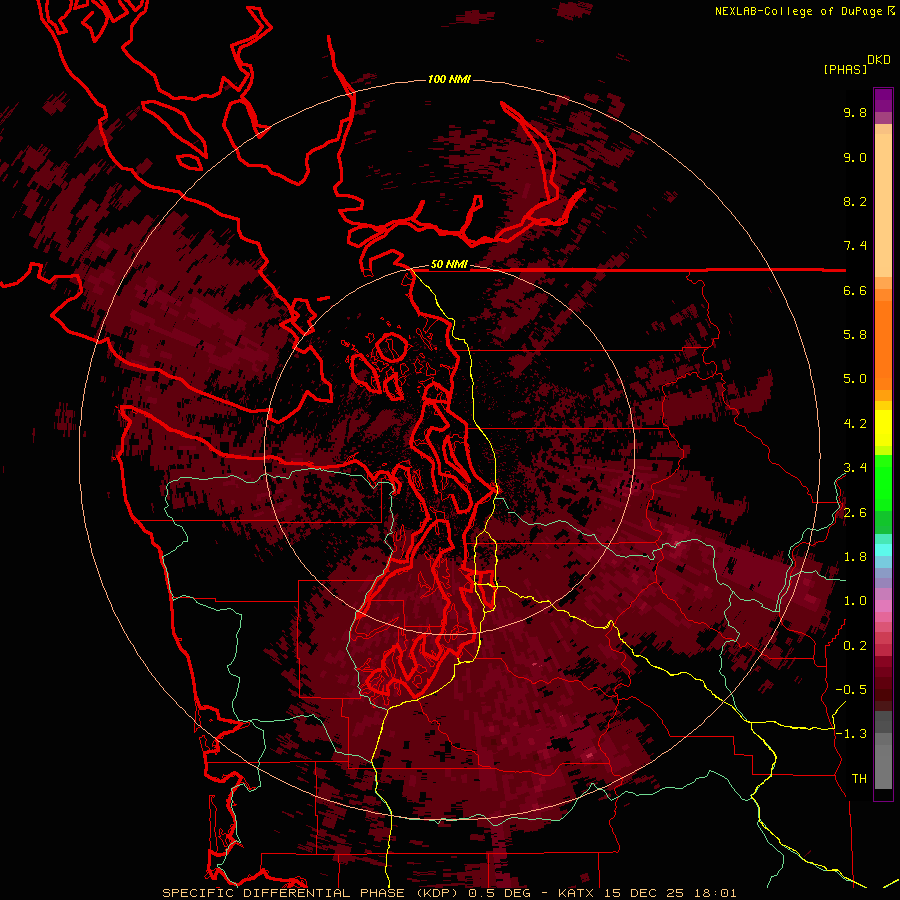Click the SPECIFIC DIFFERENTIAL PHASE (KDP) caption

pos(312,893)
